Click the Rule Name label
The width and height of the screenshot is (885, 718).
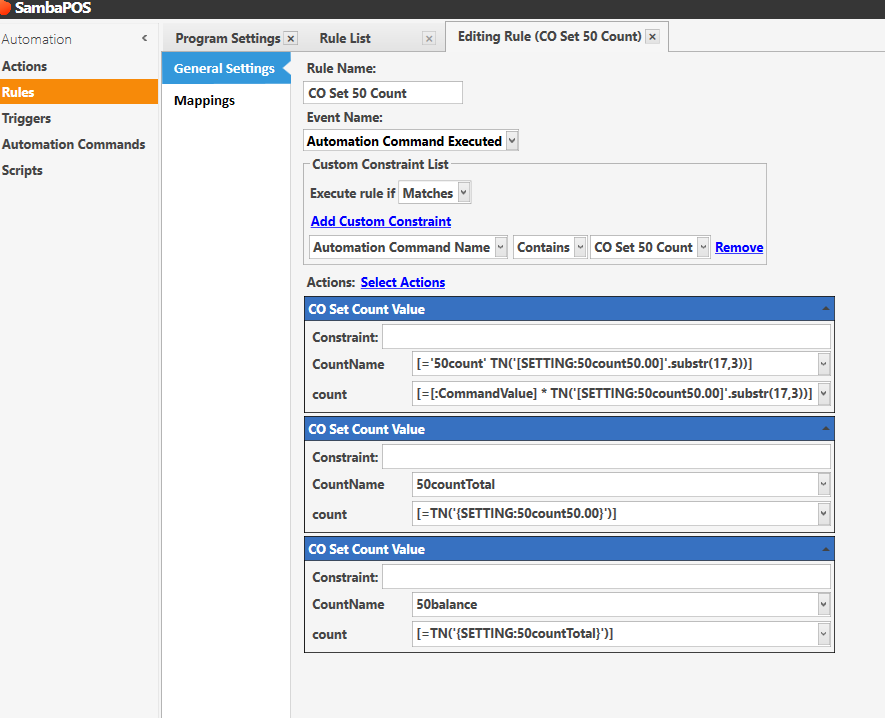point(341,68)
